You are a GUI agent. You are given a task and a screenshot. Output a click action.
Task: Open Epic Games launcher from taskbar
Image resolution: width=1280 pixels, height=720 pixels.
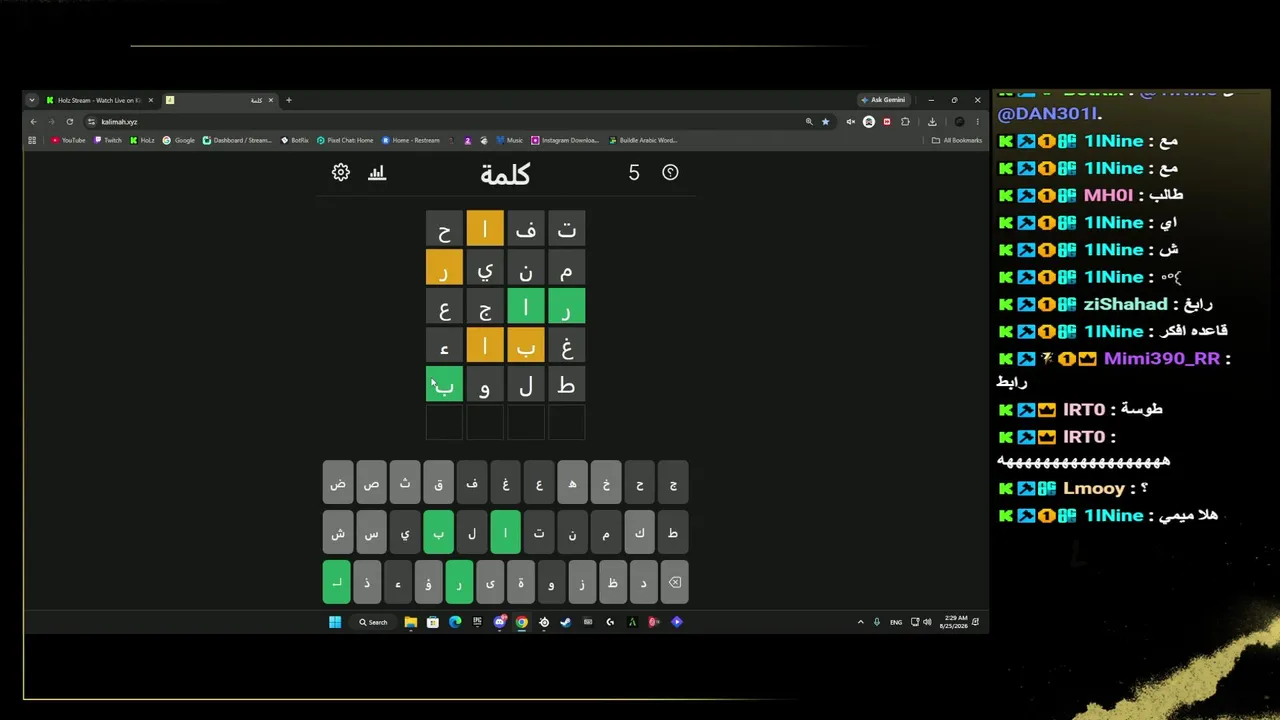[x=477, y=622]
